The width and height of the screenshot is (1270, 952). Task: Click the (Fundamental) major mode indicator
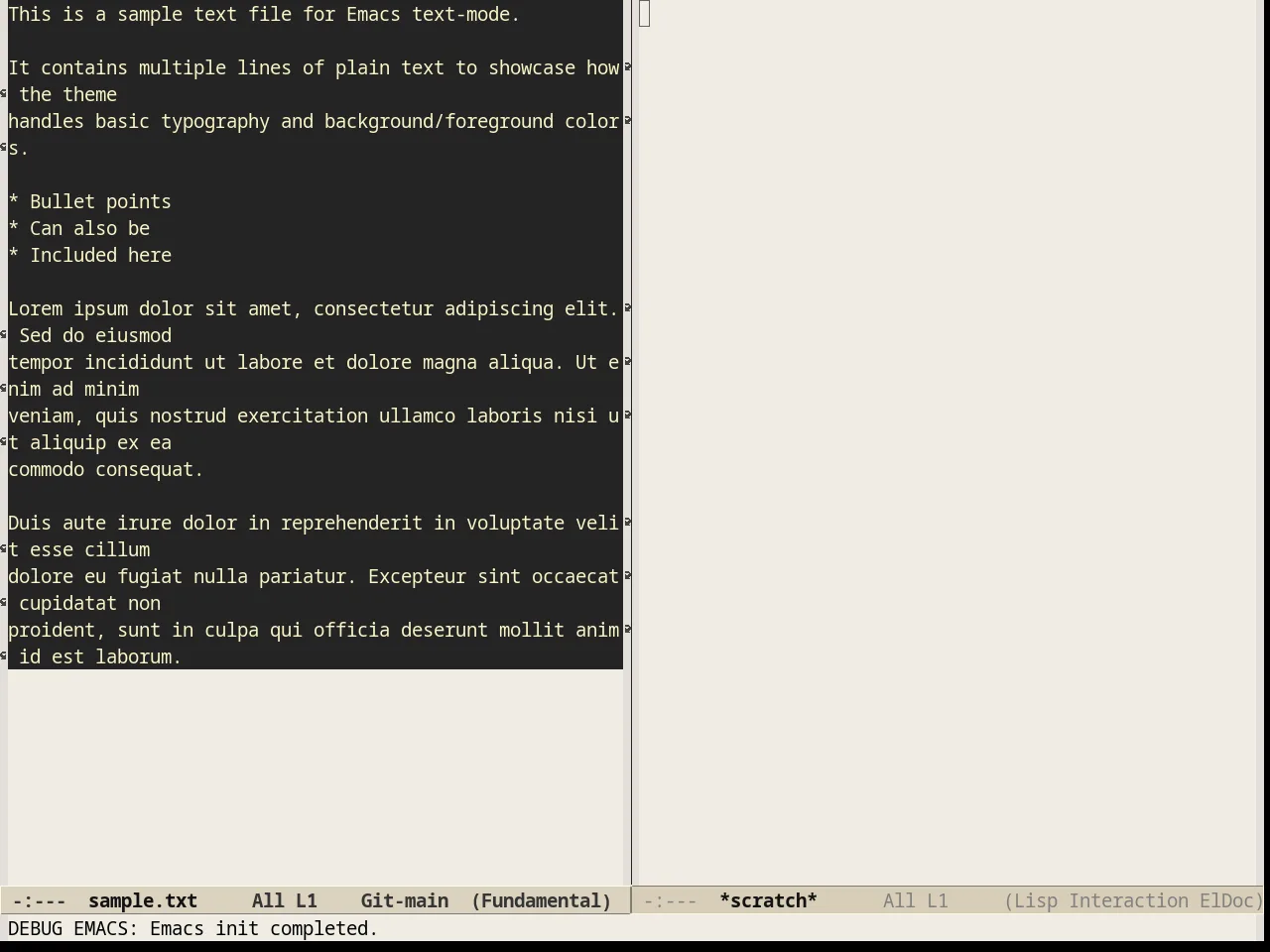coord(542,900)
